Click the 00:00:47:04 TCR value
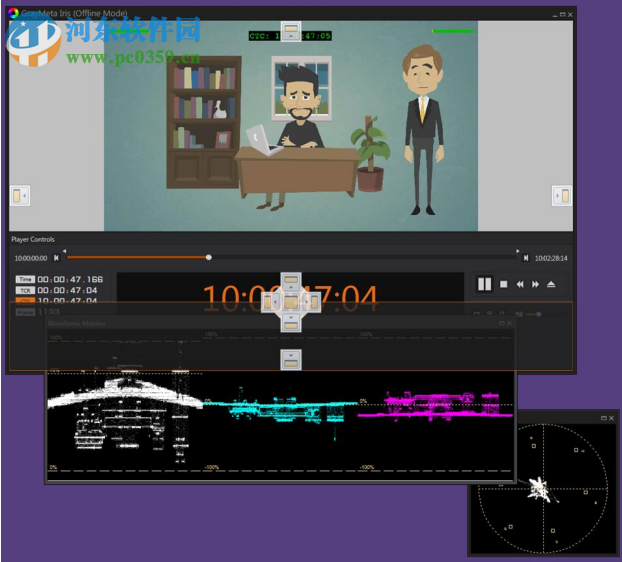Image resolution: width=622 pixels, height=562 pixels. (67, 290)
